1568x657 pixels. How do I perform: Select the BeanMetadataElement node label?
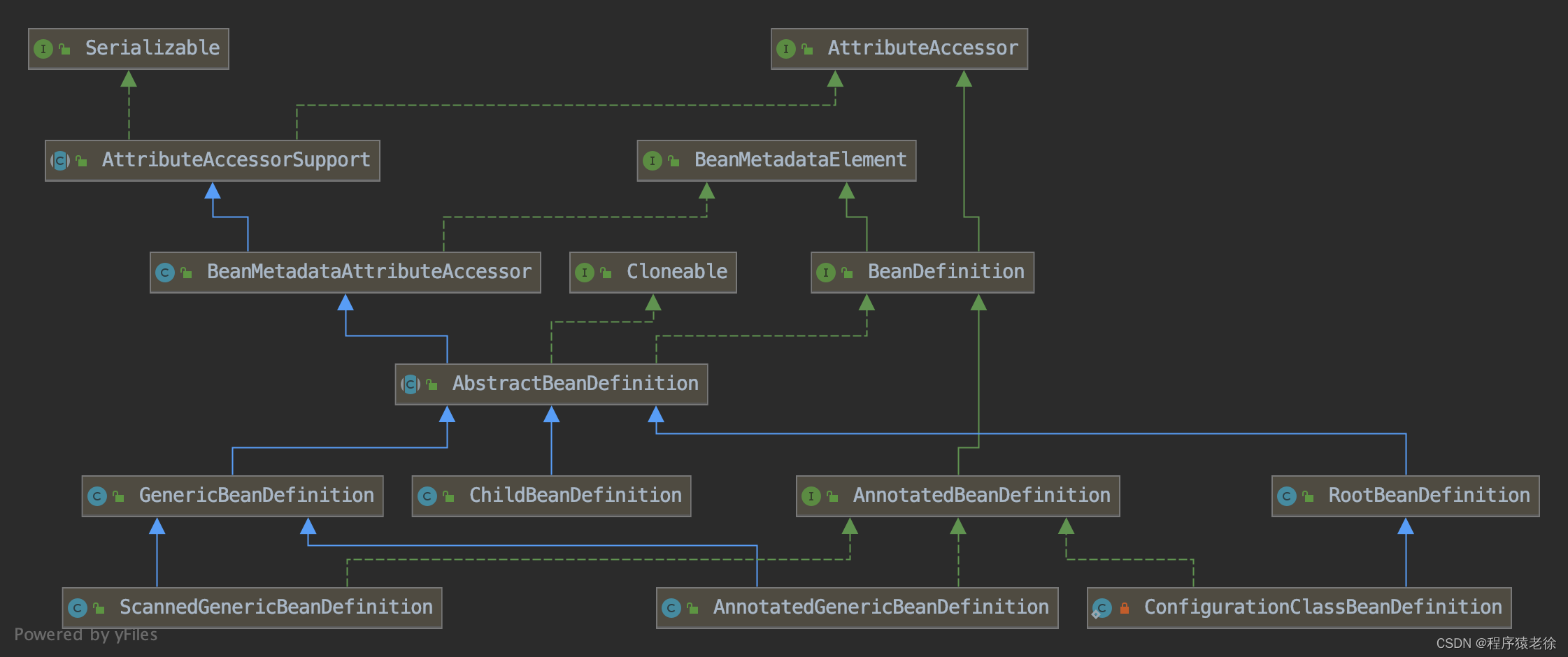pyautogui.click(x=801, y=160)
